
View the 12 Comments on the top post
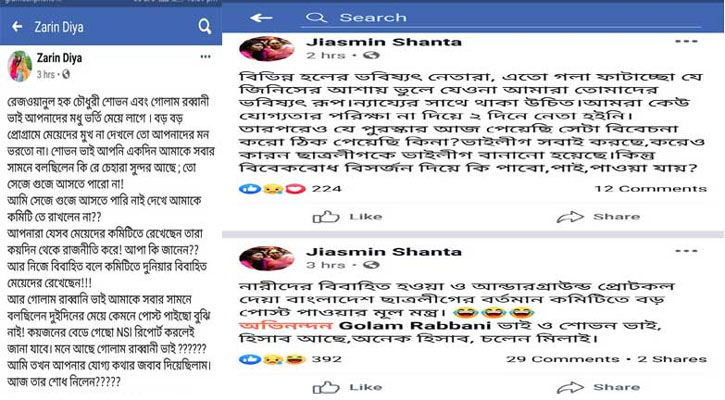click(x=651, y=189)
